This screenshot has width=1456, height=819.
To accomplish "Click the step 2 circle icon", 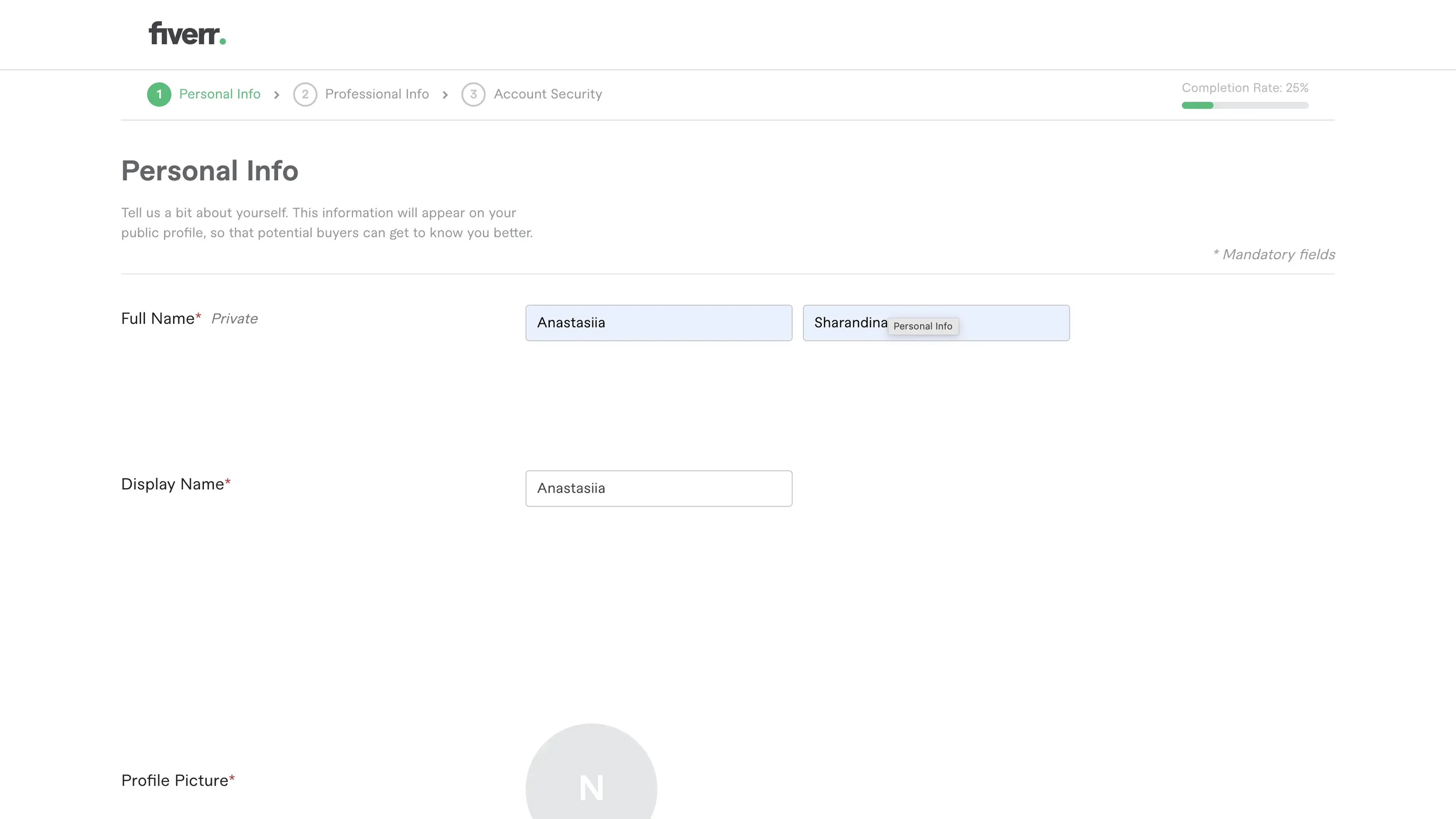I will 304,94.
